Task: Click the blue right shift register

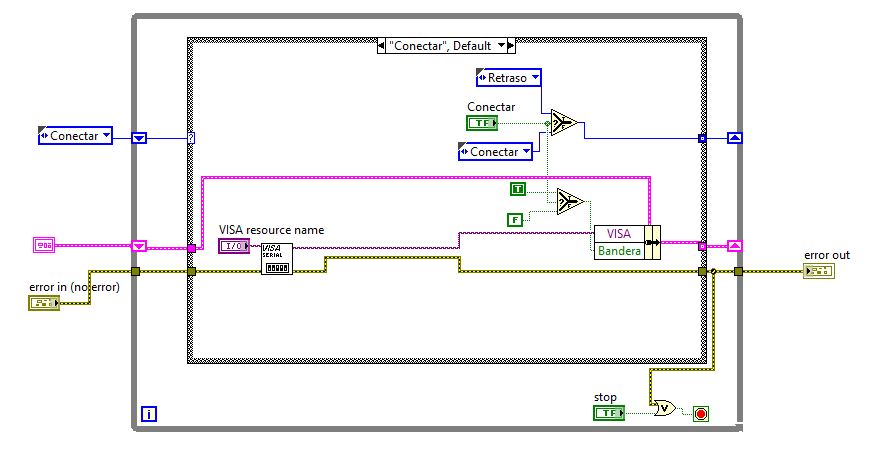Action: click(735, 138)
